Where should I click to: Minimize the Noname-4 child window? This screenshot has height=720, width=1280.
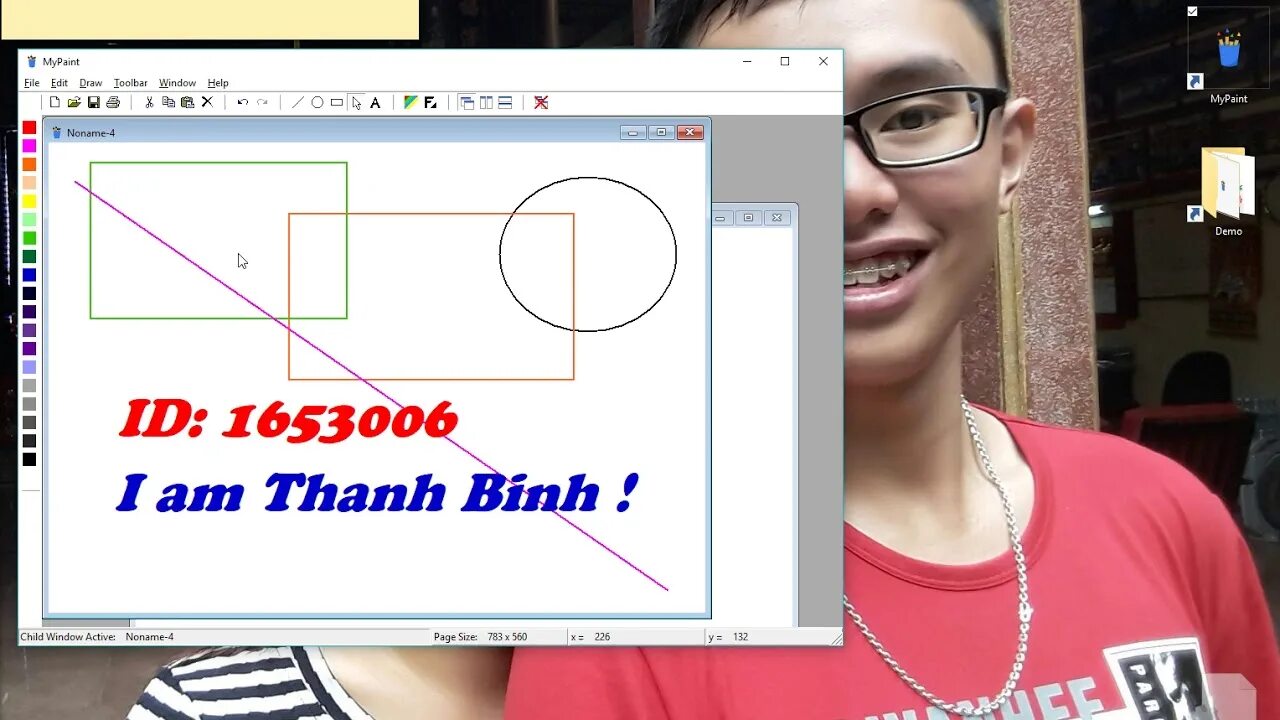tap(633, 132)
